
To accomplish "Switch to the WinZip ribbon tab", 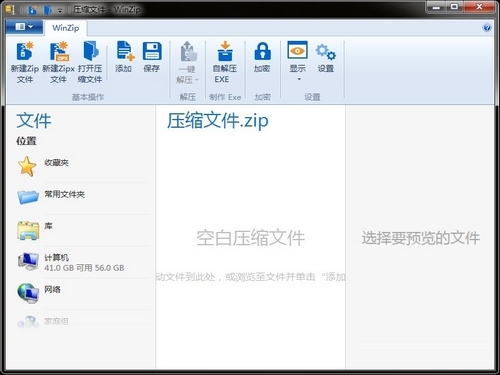I will tap(66, 28).
